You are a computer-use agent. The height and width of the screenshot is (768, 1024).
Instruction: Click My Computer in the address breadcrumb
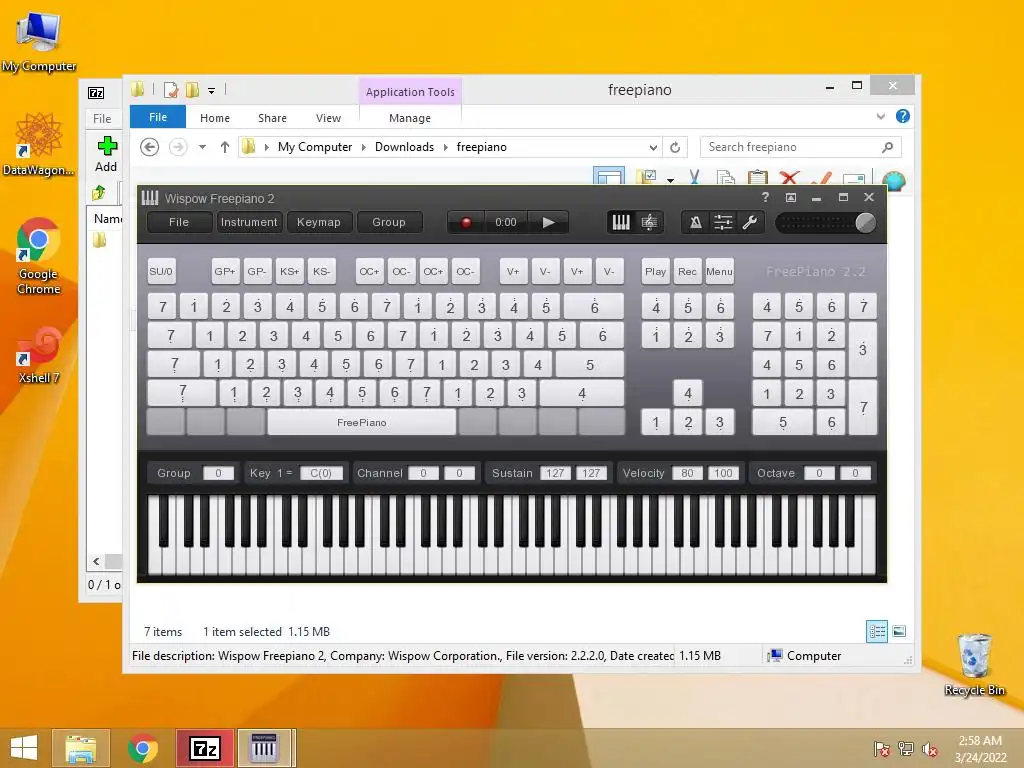(315, 147)
